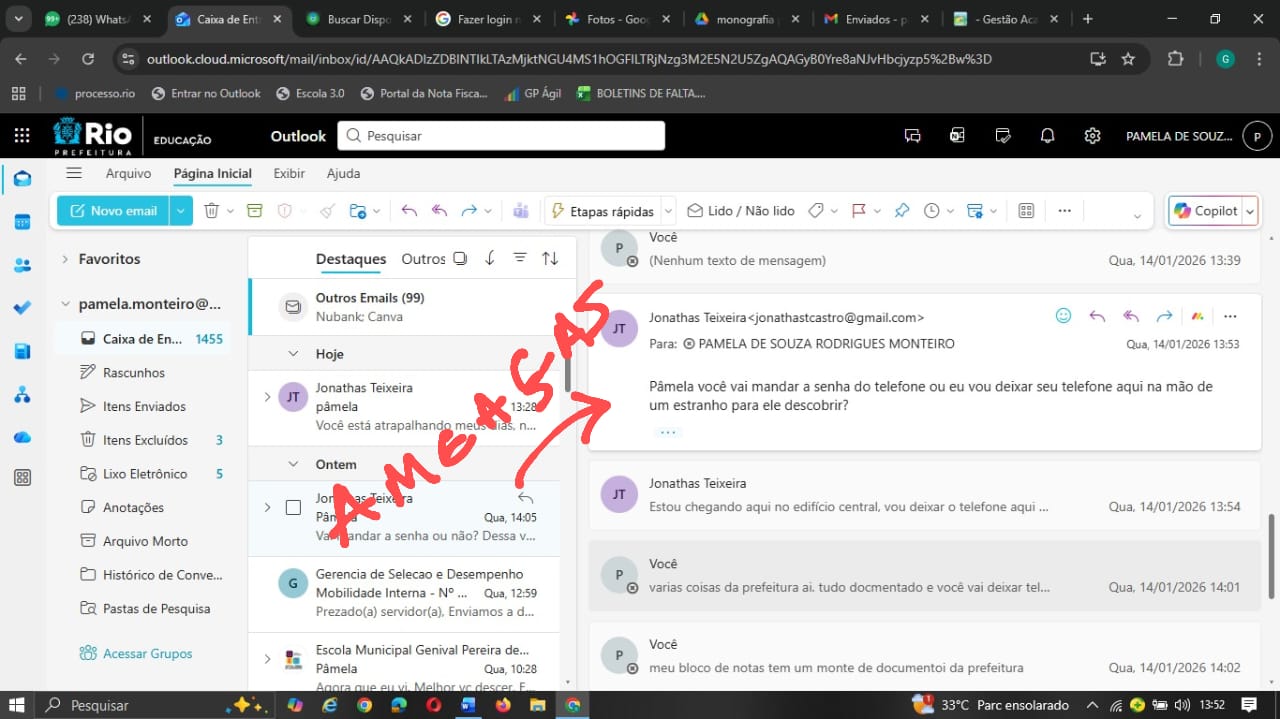Image resolution: width=1280 pixels, height=719 pixels.
Task: Toggle Lido / Não lido status
Action: 740,211
